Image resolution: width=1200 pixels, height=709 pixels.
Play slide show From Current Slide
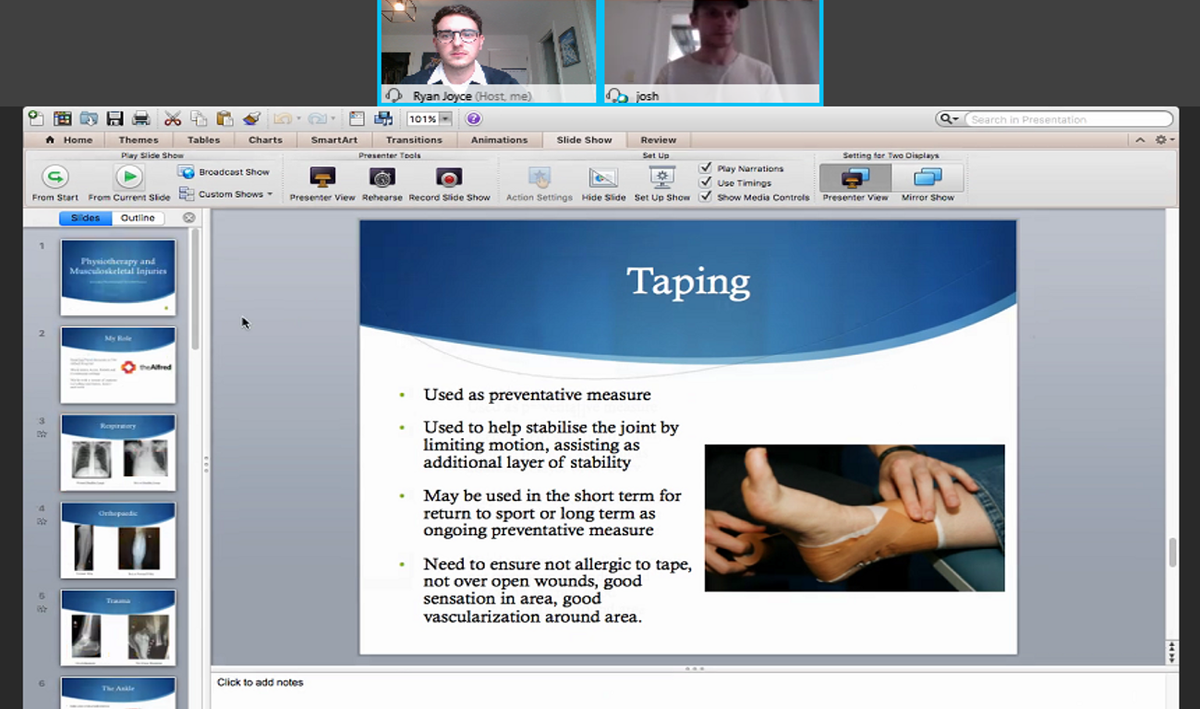tap(129, 183)
